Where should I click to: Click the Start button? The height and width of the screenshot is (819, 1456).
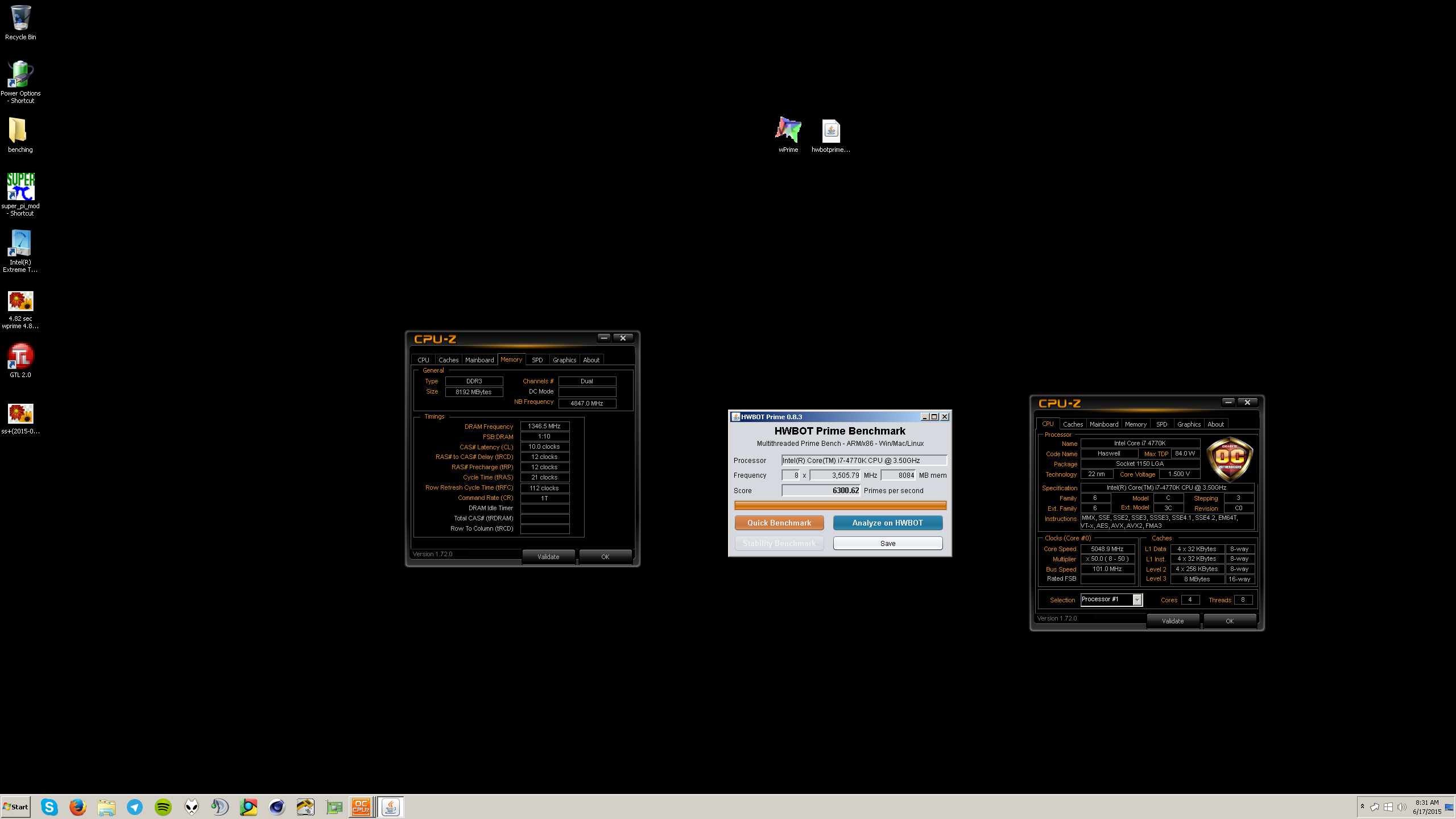point(16,807)
